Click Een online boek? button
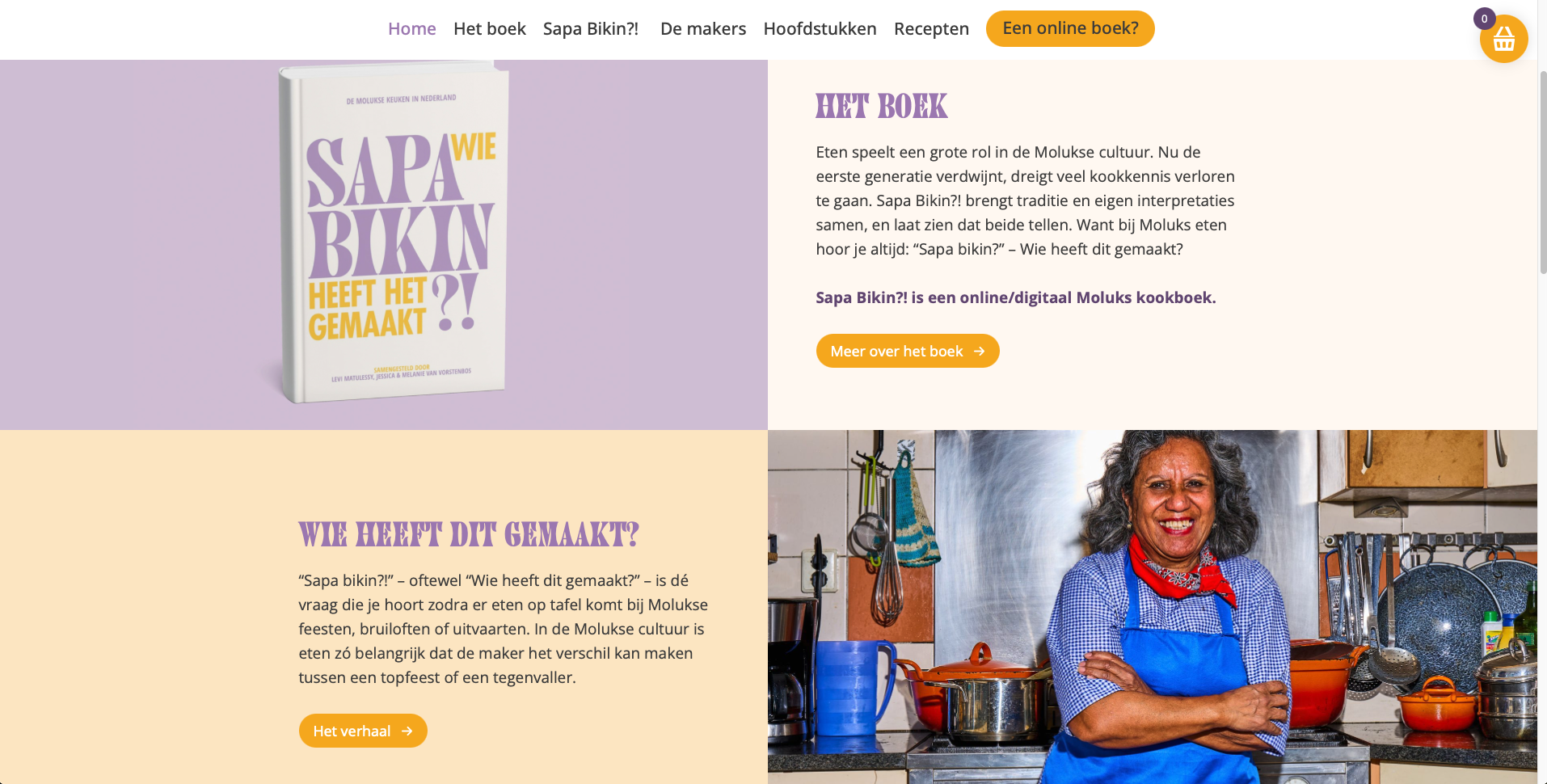This screenshot has height=784, width=1547. 1070,28
